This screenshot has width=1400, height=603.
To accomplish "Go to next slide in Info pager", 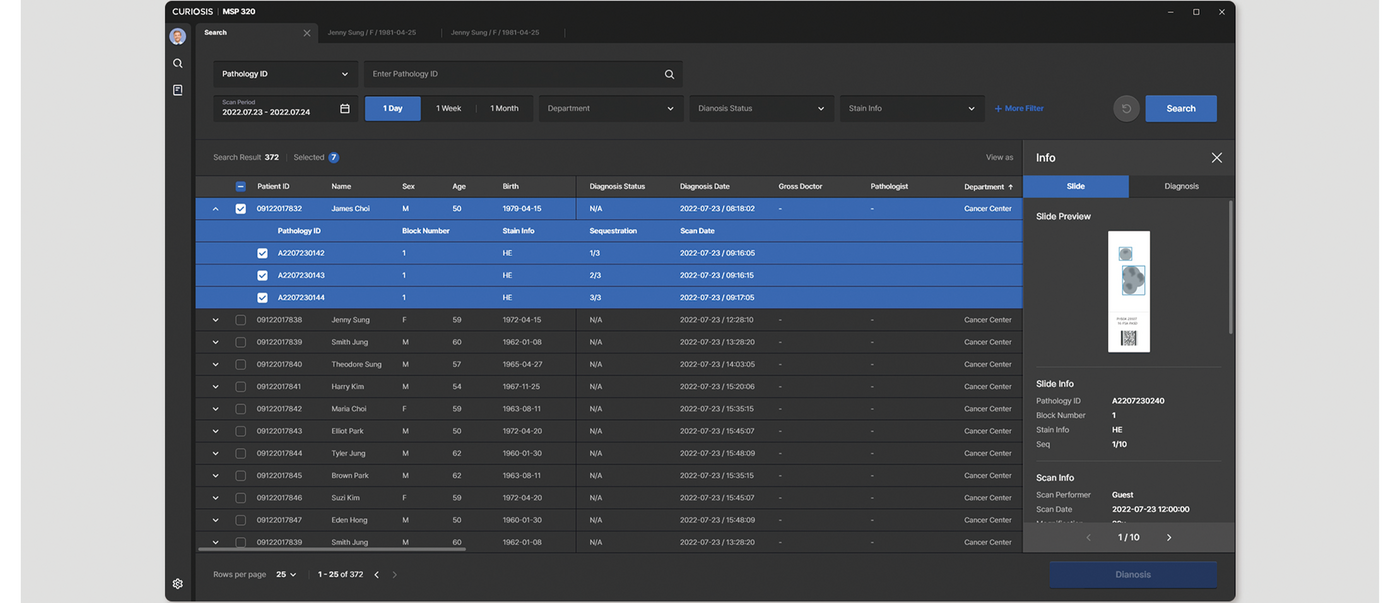I will (x=1169, y=538).
